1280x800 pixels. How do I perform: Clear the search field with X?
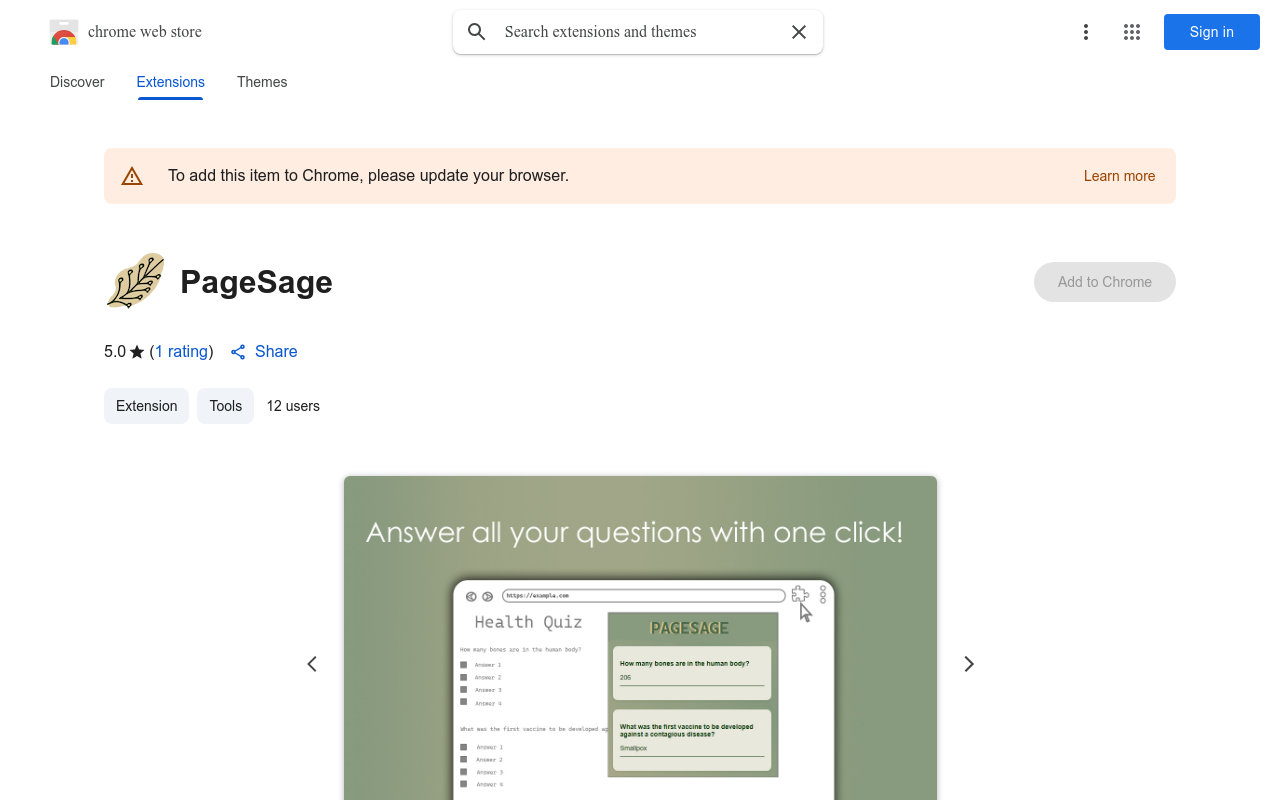[799, 32]
